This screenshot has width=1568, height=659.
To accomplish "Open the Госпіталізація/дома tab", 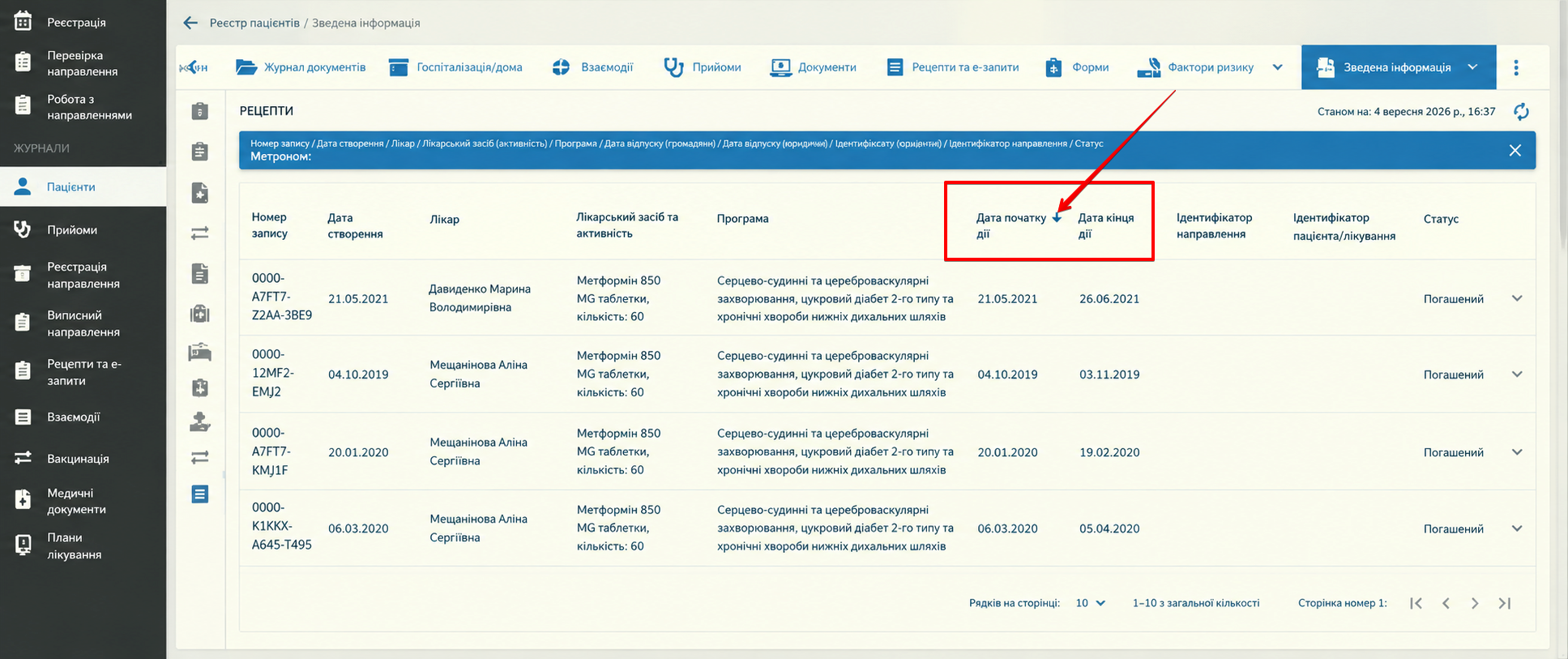I will pyautogui.click(x=455, y=67).
